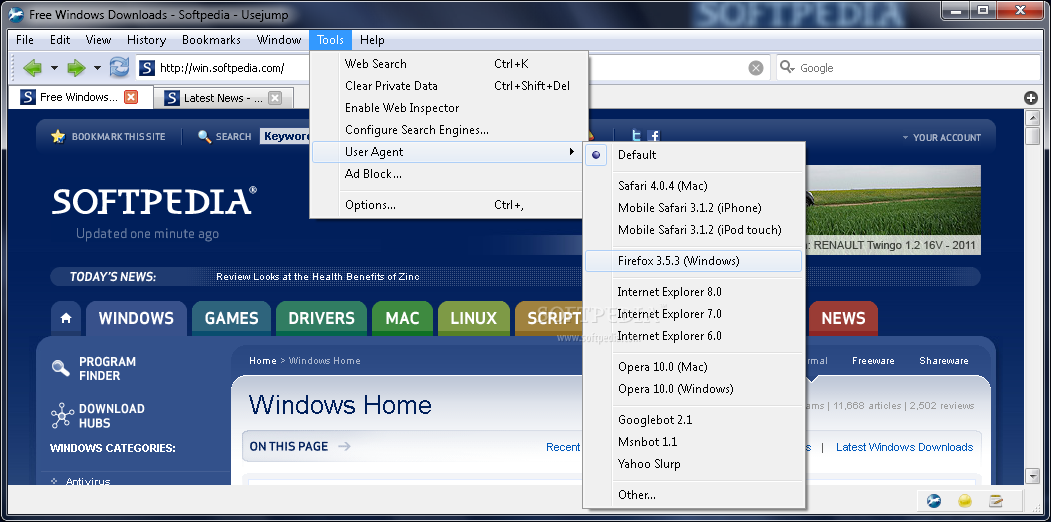
Task: Open the Bookmarks menu
Action: (x=211, y=40)
